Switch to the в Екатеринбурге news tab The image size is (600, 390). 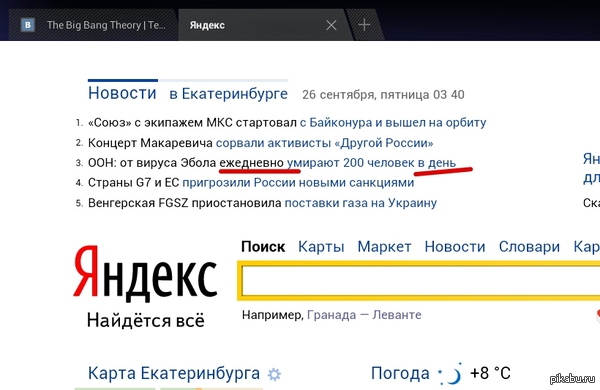(228, 93)
